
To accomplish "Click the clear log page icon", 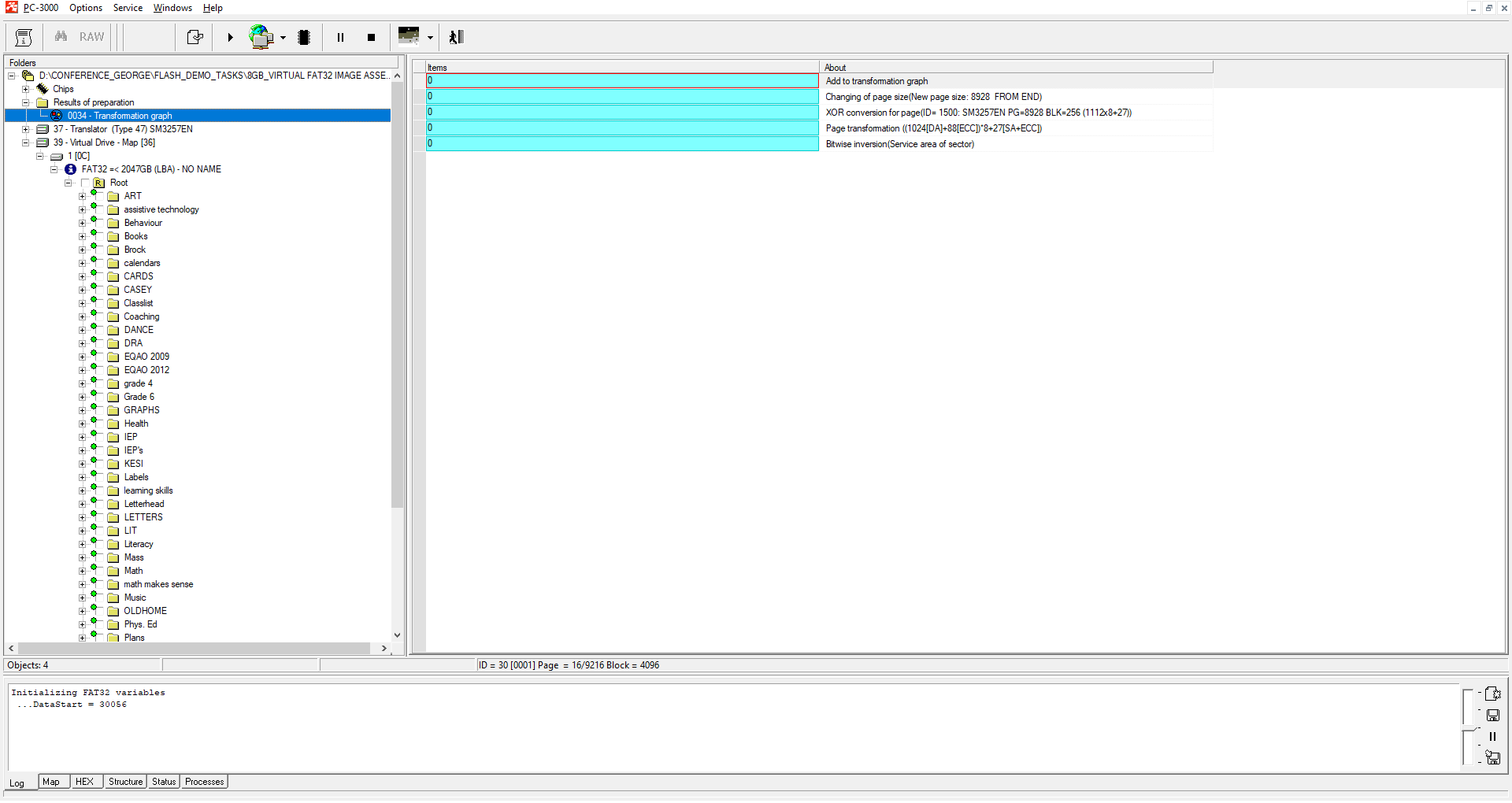I will pyautogui.click(x=1492, y=694).
